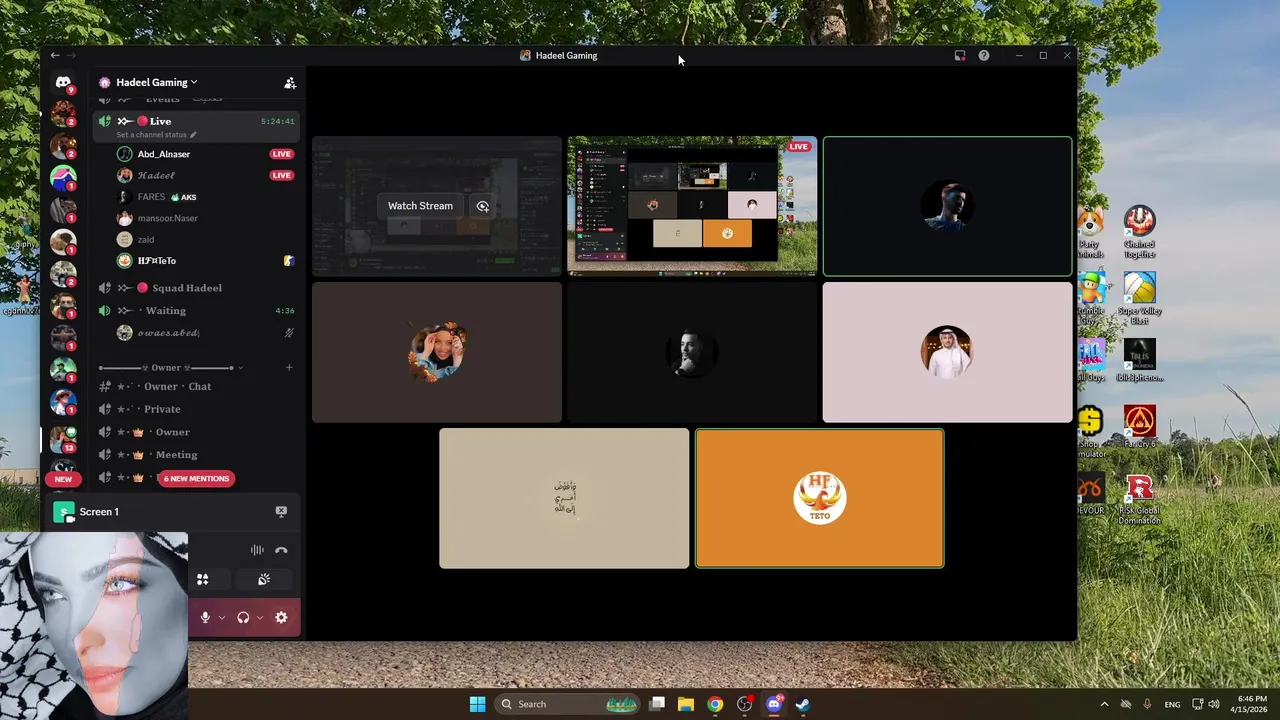1280x720 pixels.
Task: Add channel with plus in Owner category
Action: [x=289, y=367]
